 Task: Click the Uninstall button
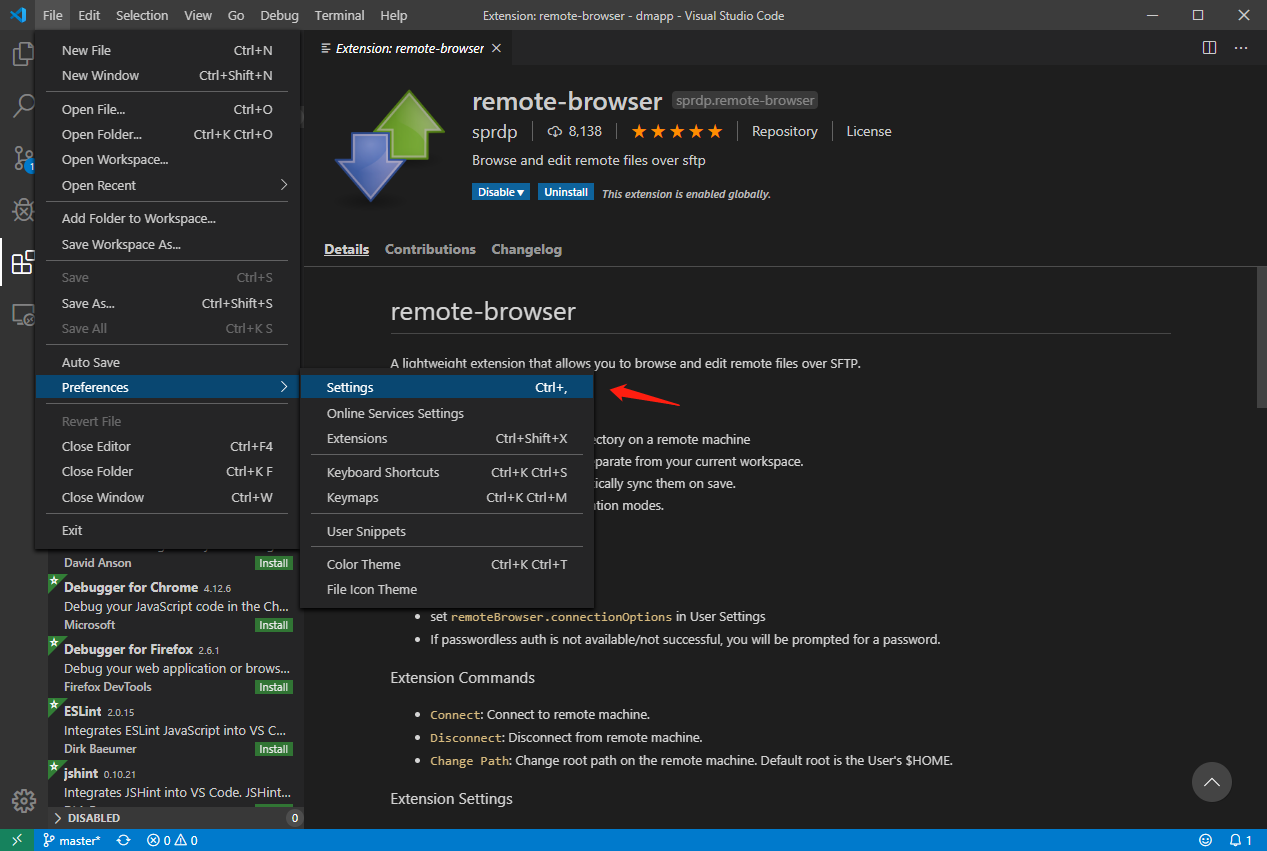(566, 192)
